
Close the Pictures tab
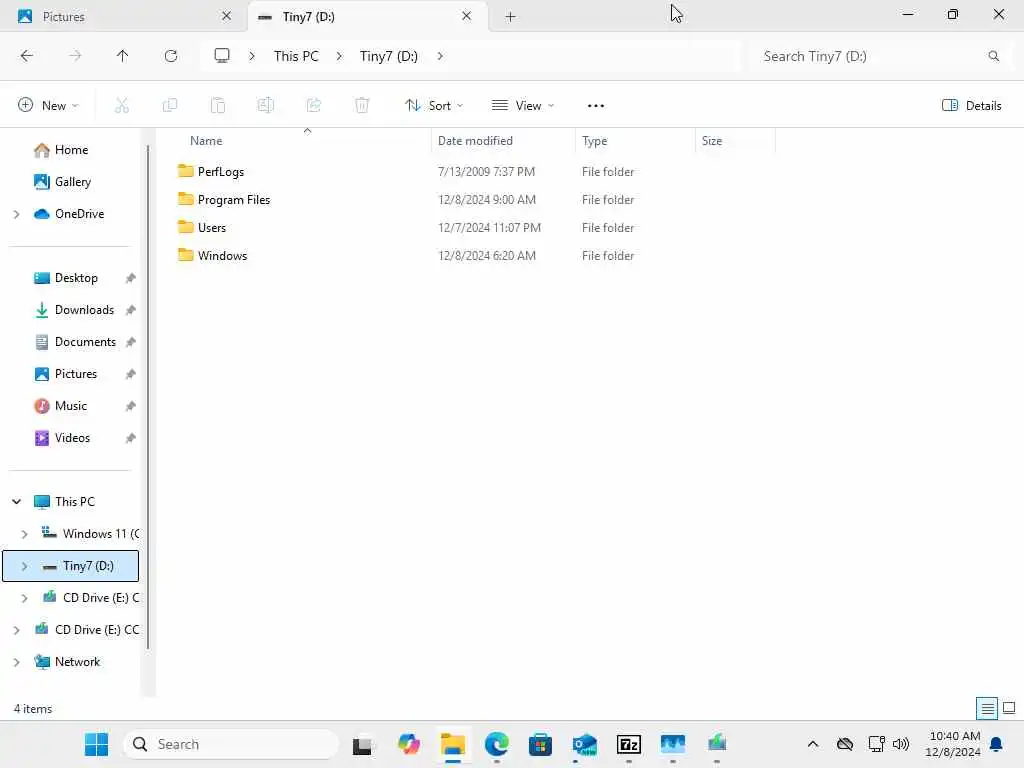coord(227,16)
